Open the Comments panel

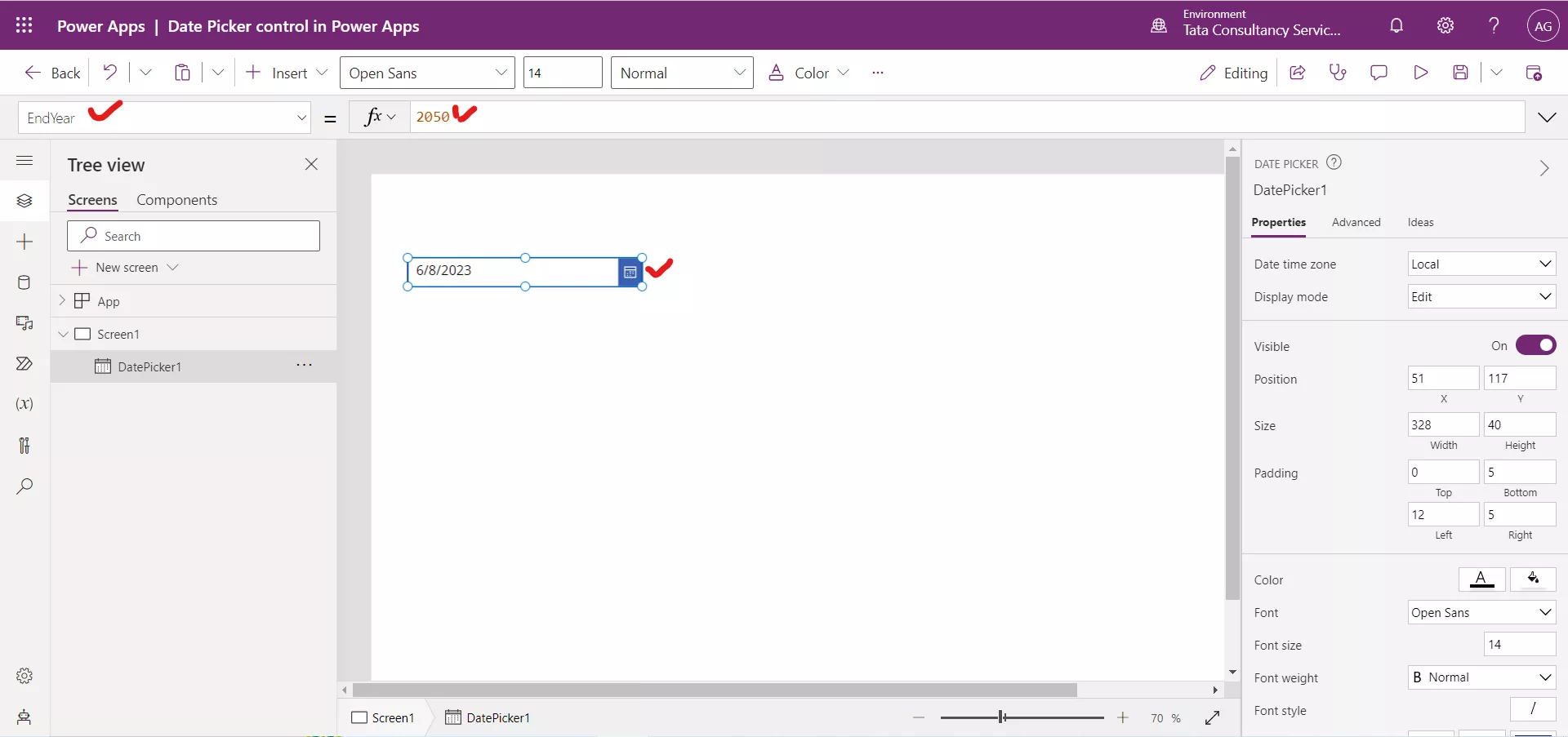tap(1379, 73)
